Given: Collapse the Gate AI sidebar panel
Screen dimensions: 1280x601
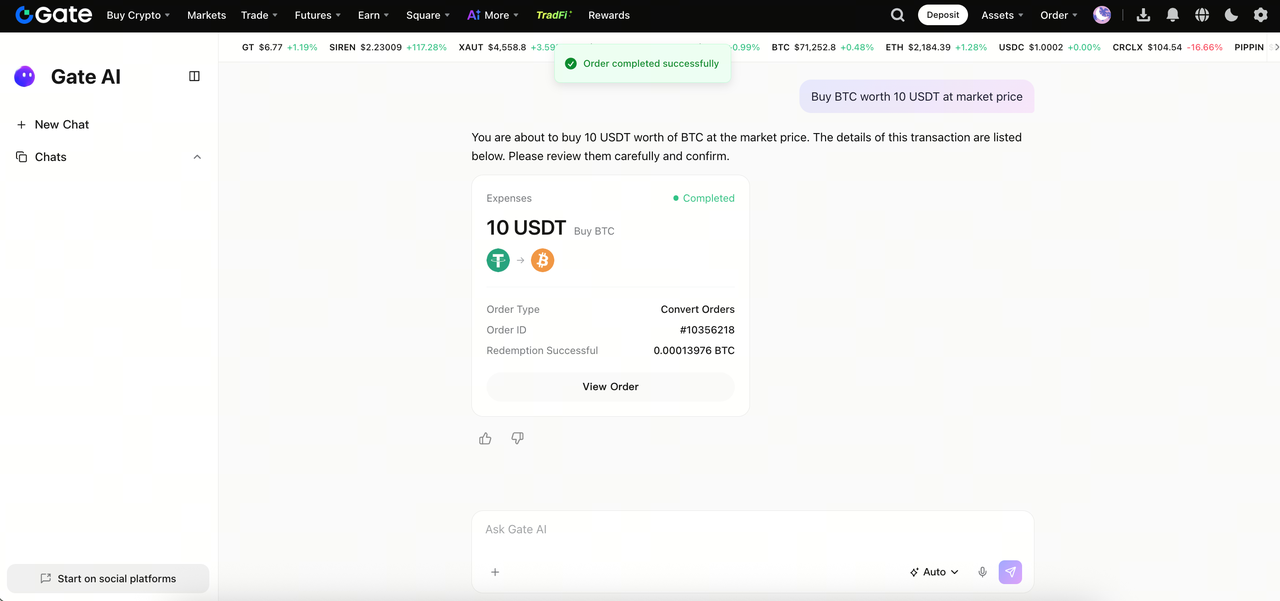Looking at the screenshot, I should [x=194, y=76].
